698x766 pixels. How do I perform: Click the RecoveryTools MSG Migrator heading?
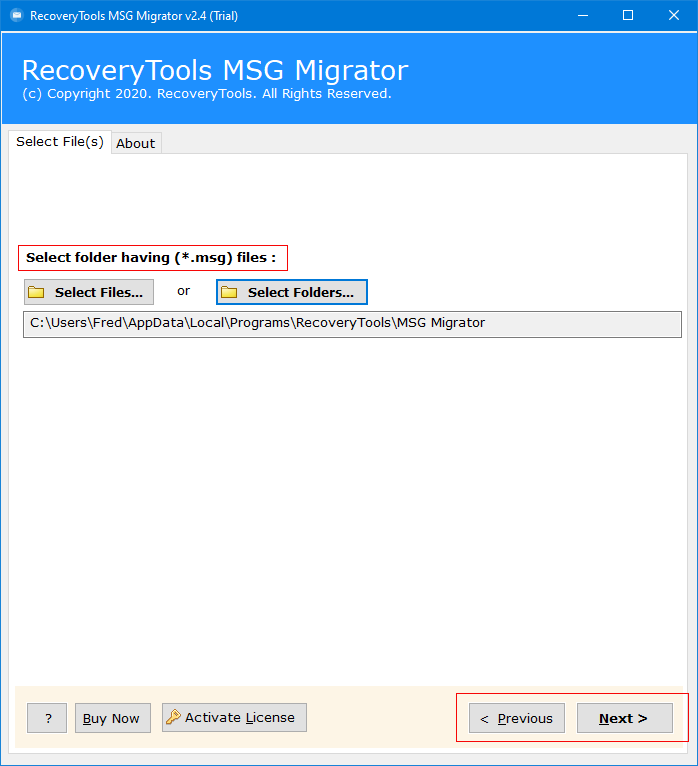[x=215, y=70]
